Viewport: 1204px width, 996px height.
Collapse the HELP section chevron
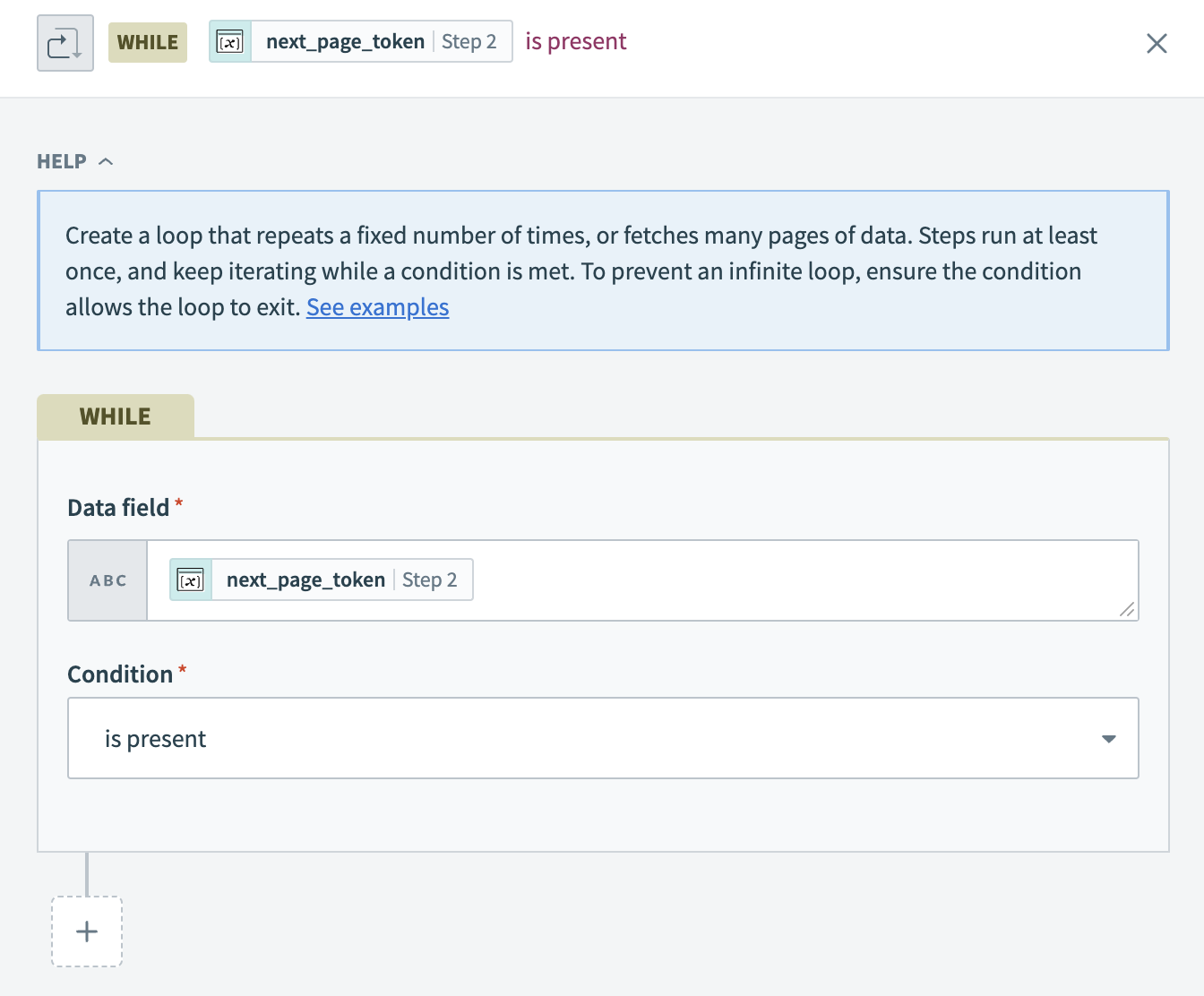[106, 161]
